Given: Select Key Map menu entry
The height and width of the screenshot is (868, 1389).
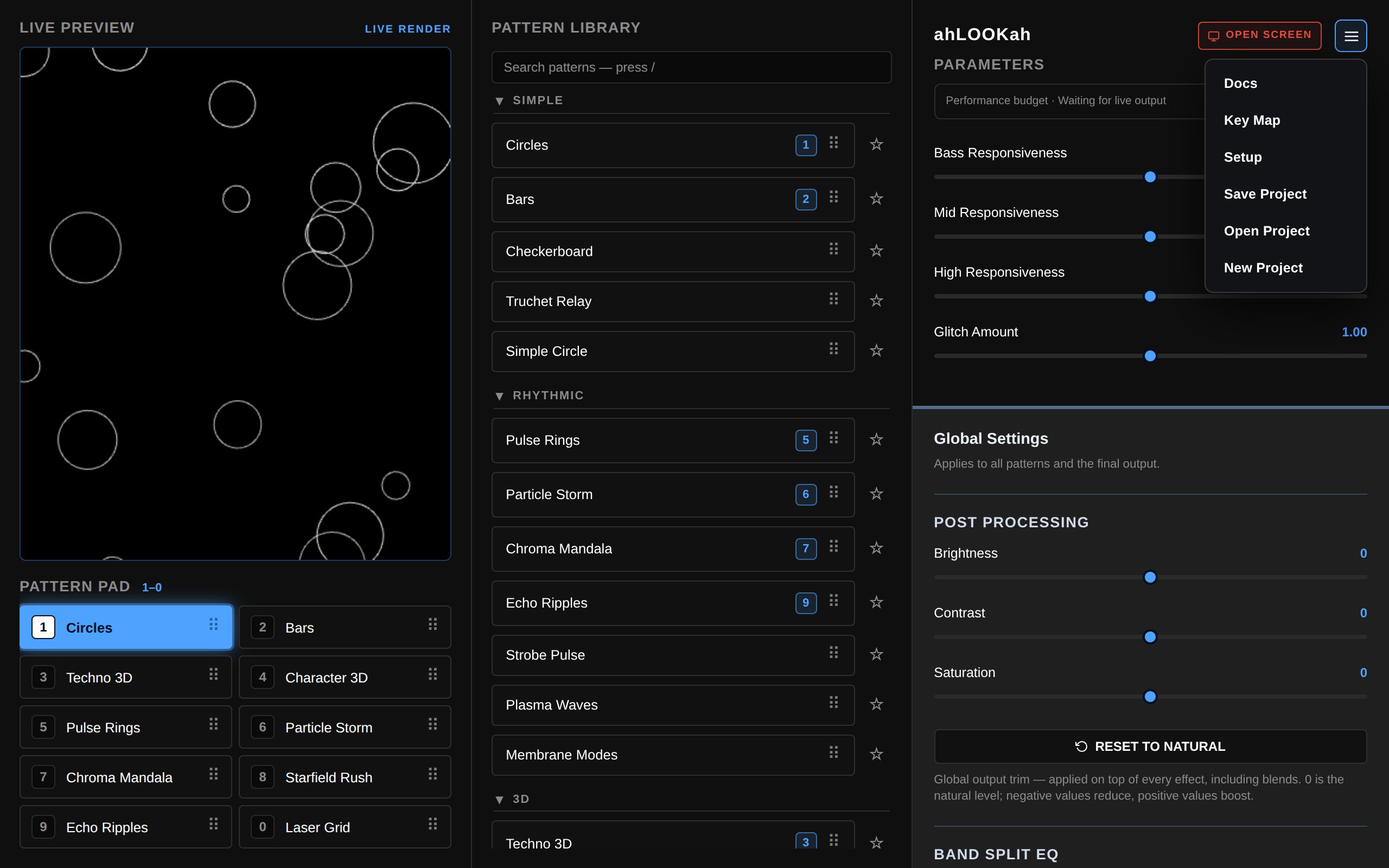Looking at the screenshot, I should [x=1252, y=120].
